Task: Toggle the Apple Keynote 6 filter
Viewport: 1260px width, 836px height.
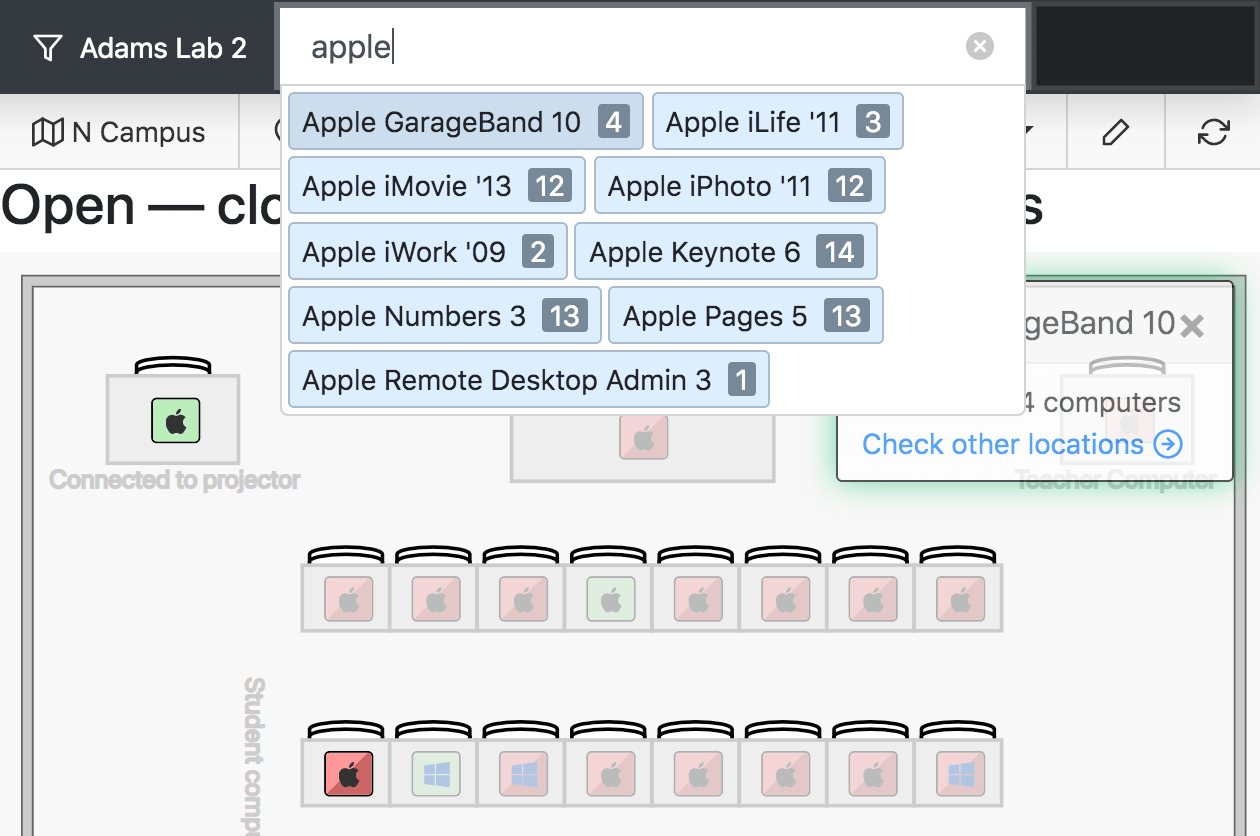Action: pyautogui.click(x=726, y=251)
